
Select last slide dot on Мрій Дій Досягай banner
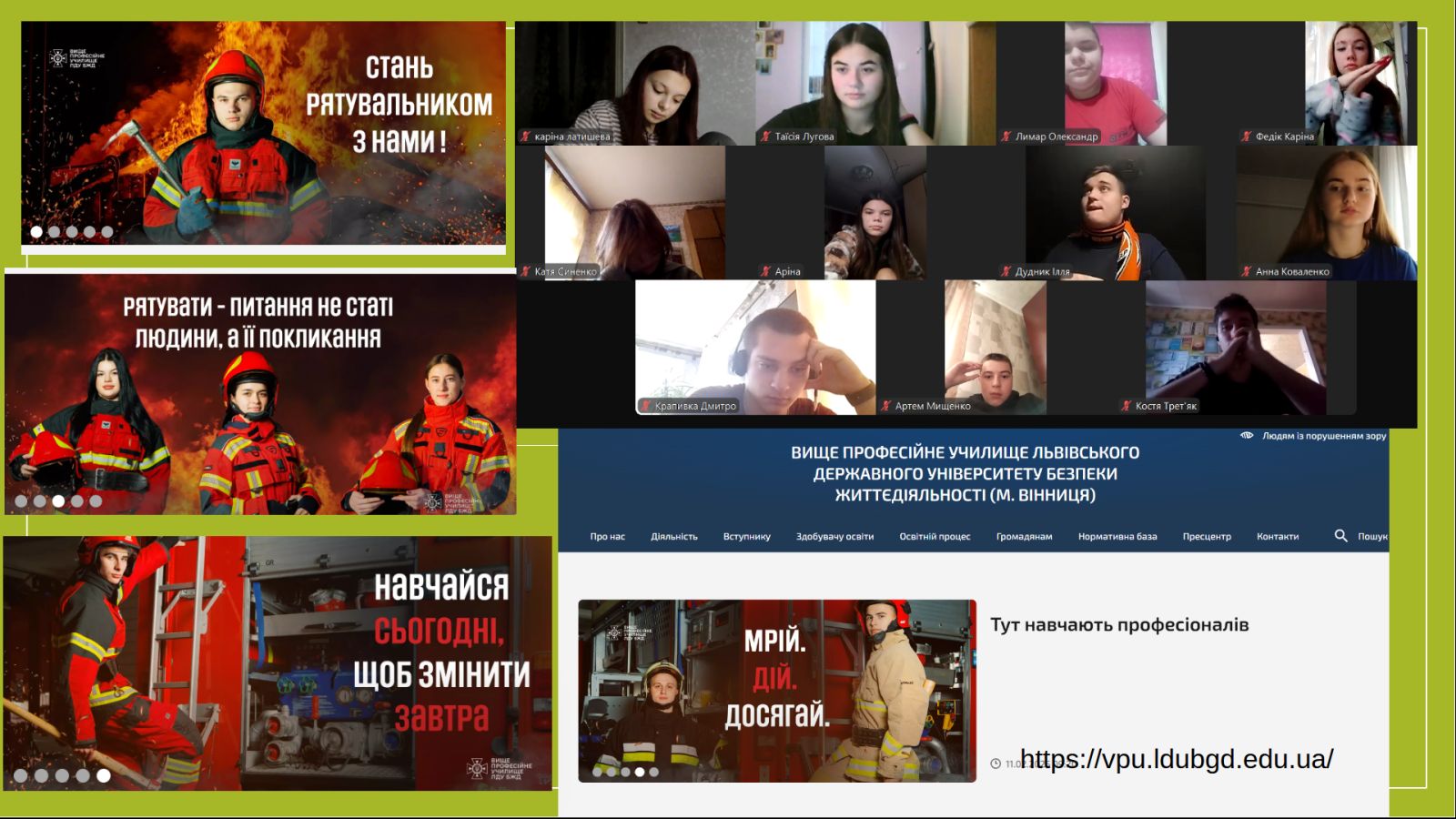tap(653, 772)
